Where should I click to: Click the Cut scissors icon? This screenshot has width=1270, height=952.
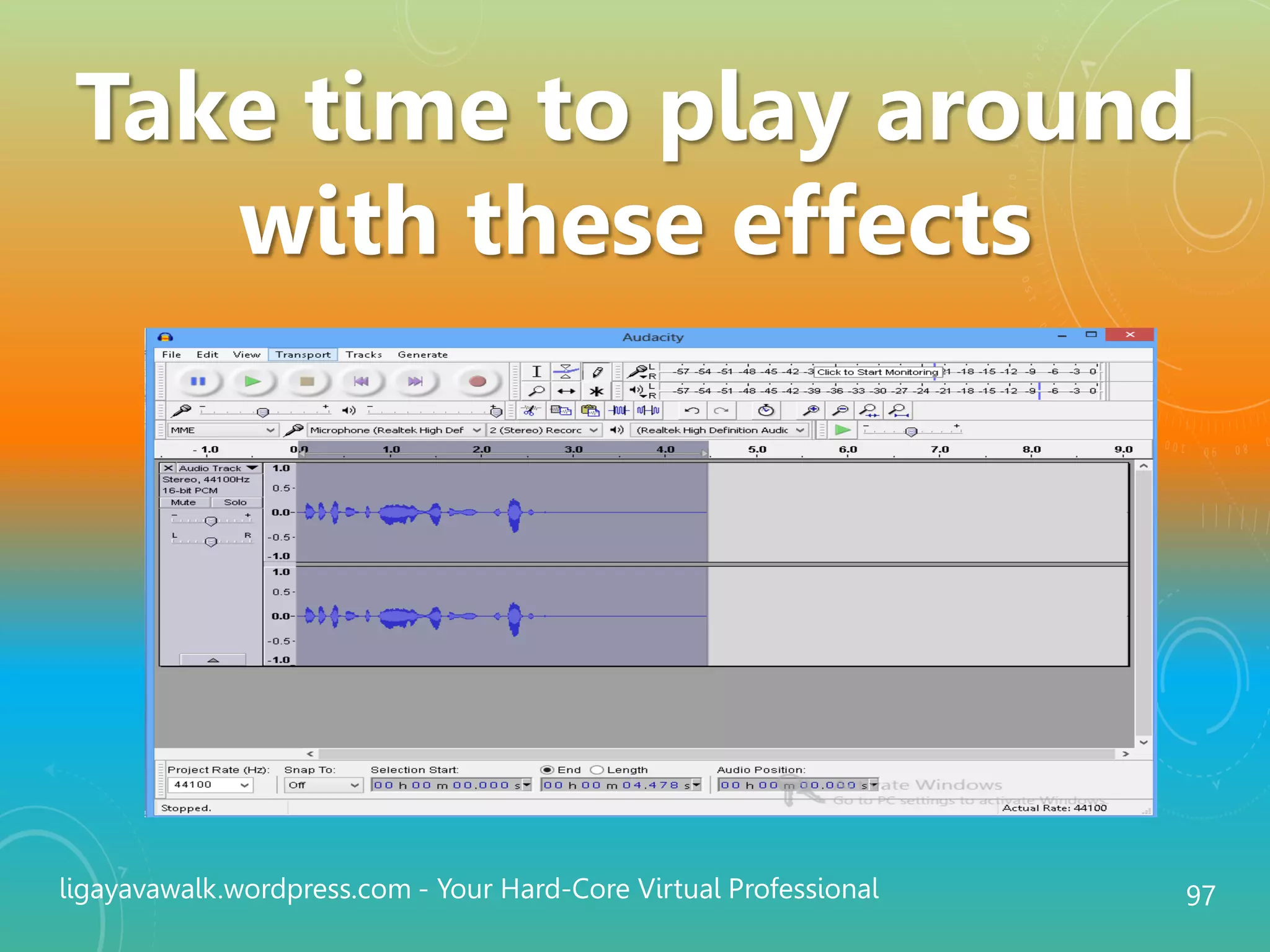click(x=529, y=410)
